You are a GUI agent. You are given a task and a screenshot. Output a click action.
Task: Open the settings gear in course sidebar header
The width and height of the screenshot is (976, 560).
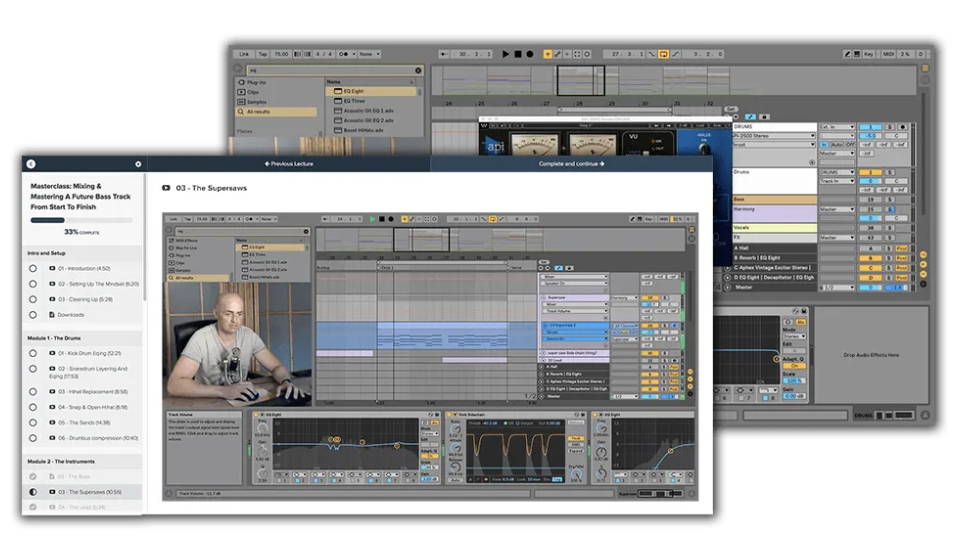pos(138,164)
